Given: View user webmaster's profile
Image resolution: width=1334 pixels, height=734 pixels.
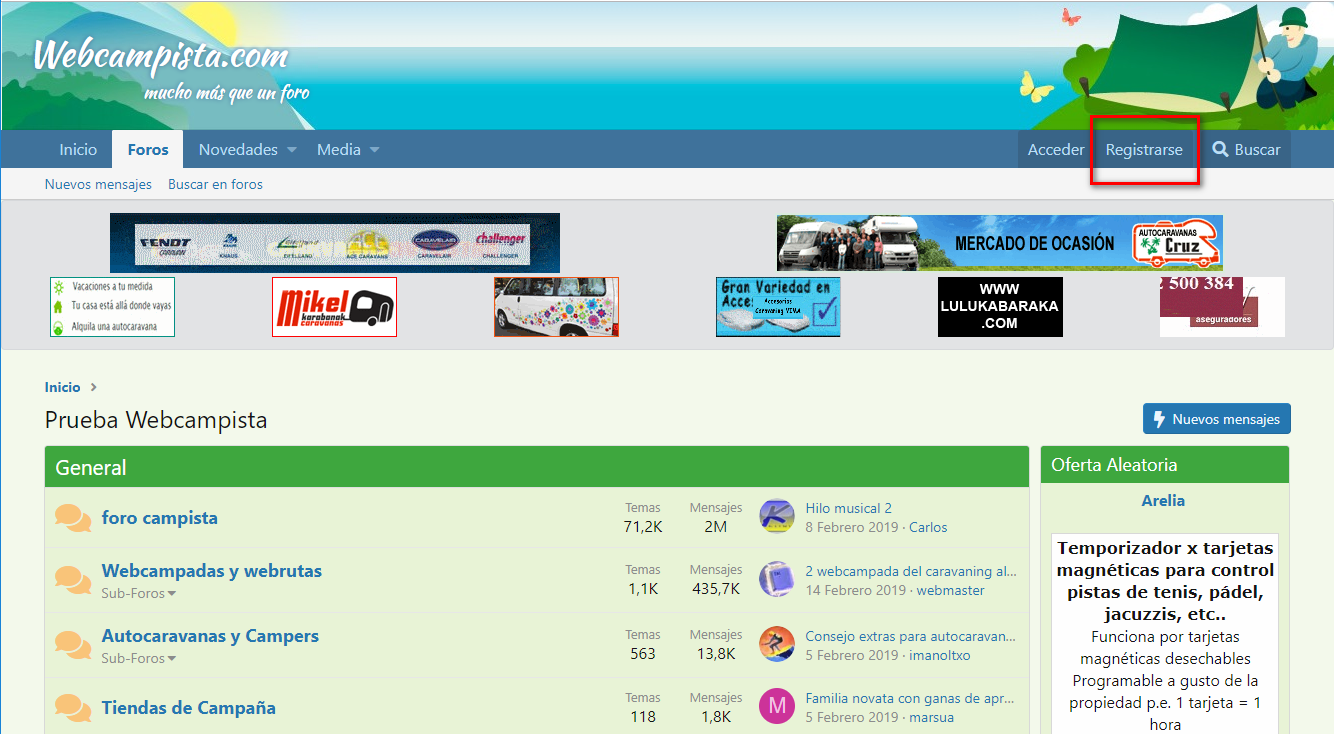Looking at the screenshot, I should [950, 590].
